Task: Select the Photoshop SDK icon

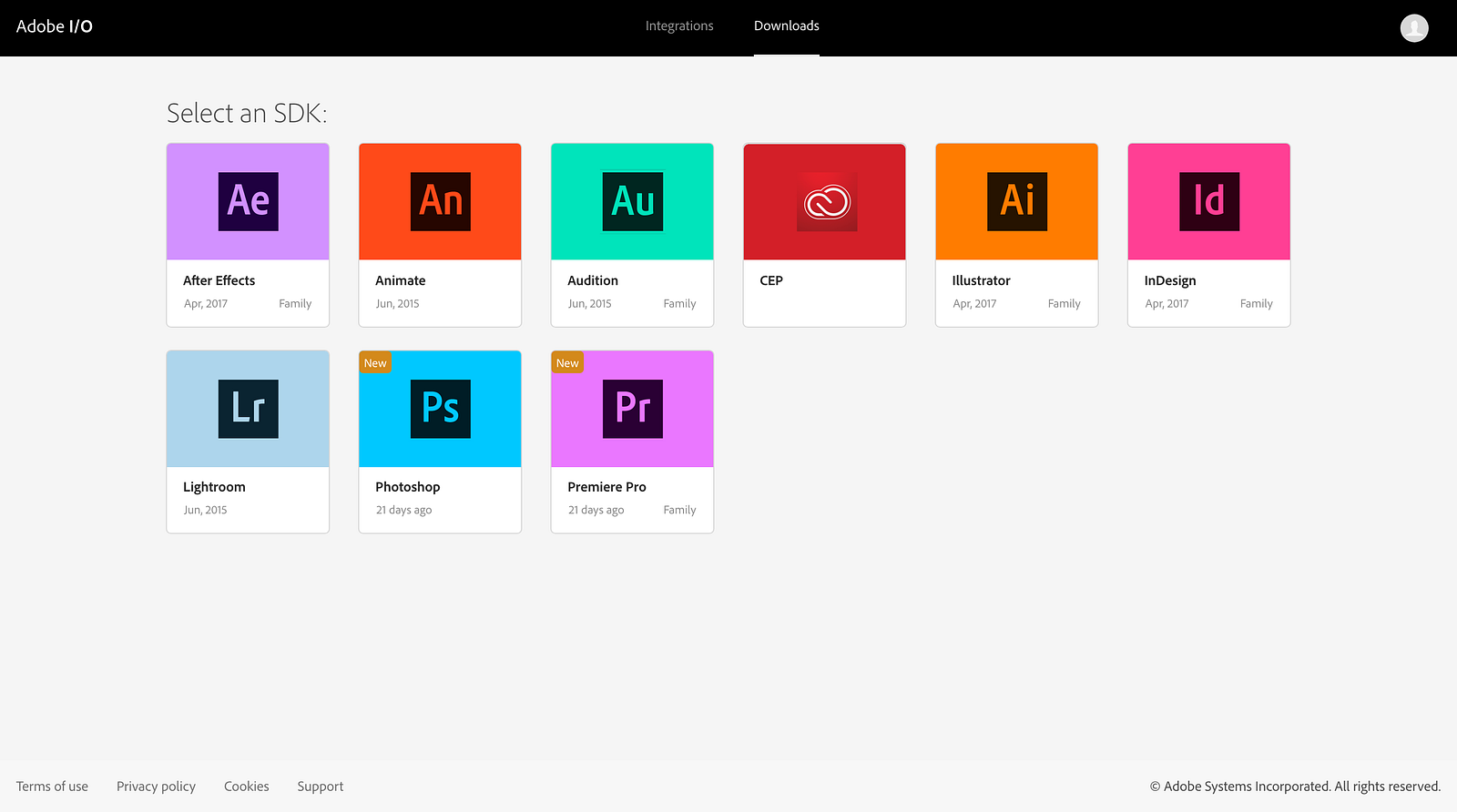Action: tap(441, 409)
